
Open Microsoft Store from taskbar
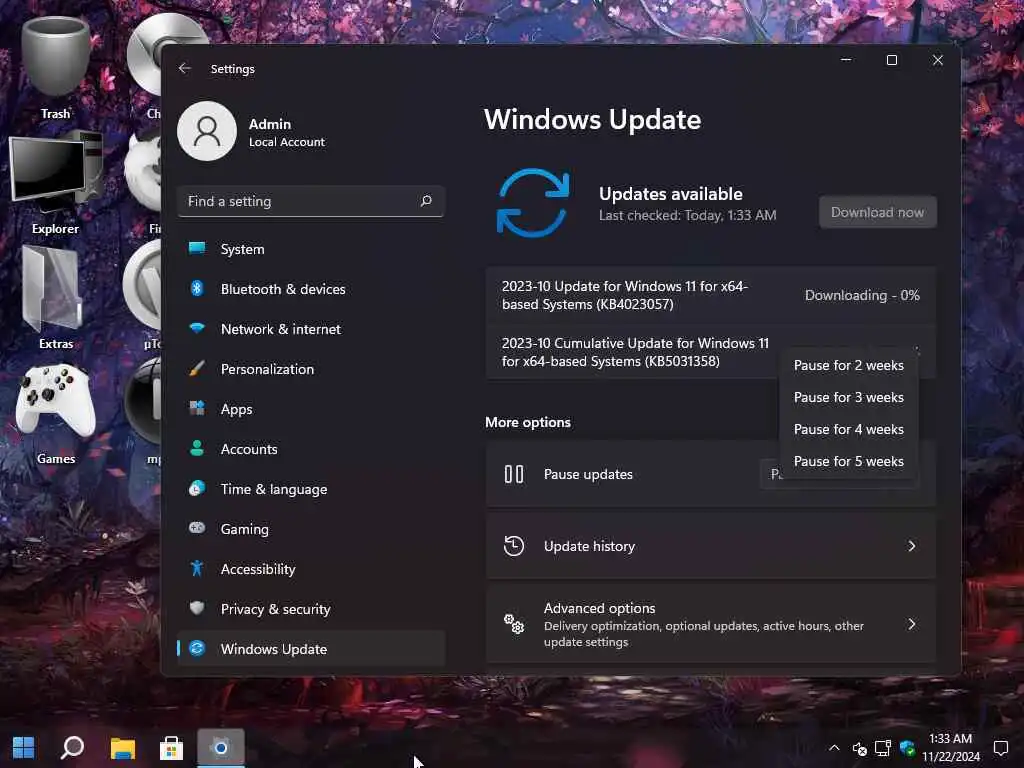(x=171, y=748)
